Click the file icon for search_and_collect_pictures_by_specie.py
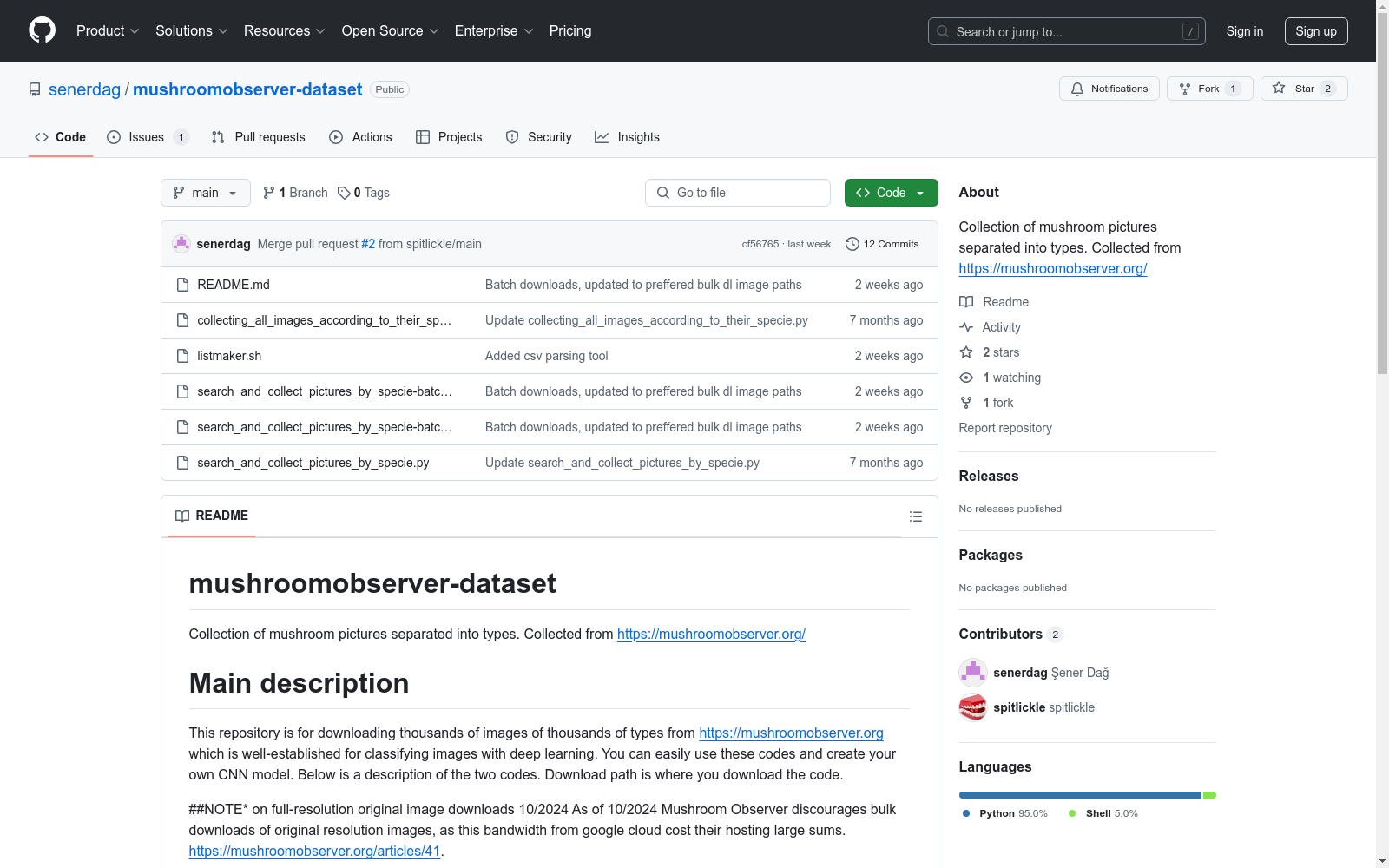Screen dimensions: 1389x868 [x=182, y=463]
